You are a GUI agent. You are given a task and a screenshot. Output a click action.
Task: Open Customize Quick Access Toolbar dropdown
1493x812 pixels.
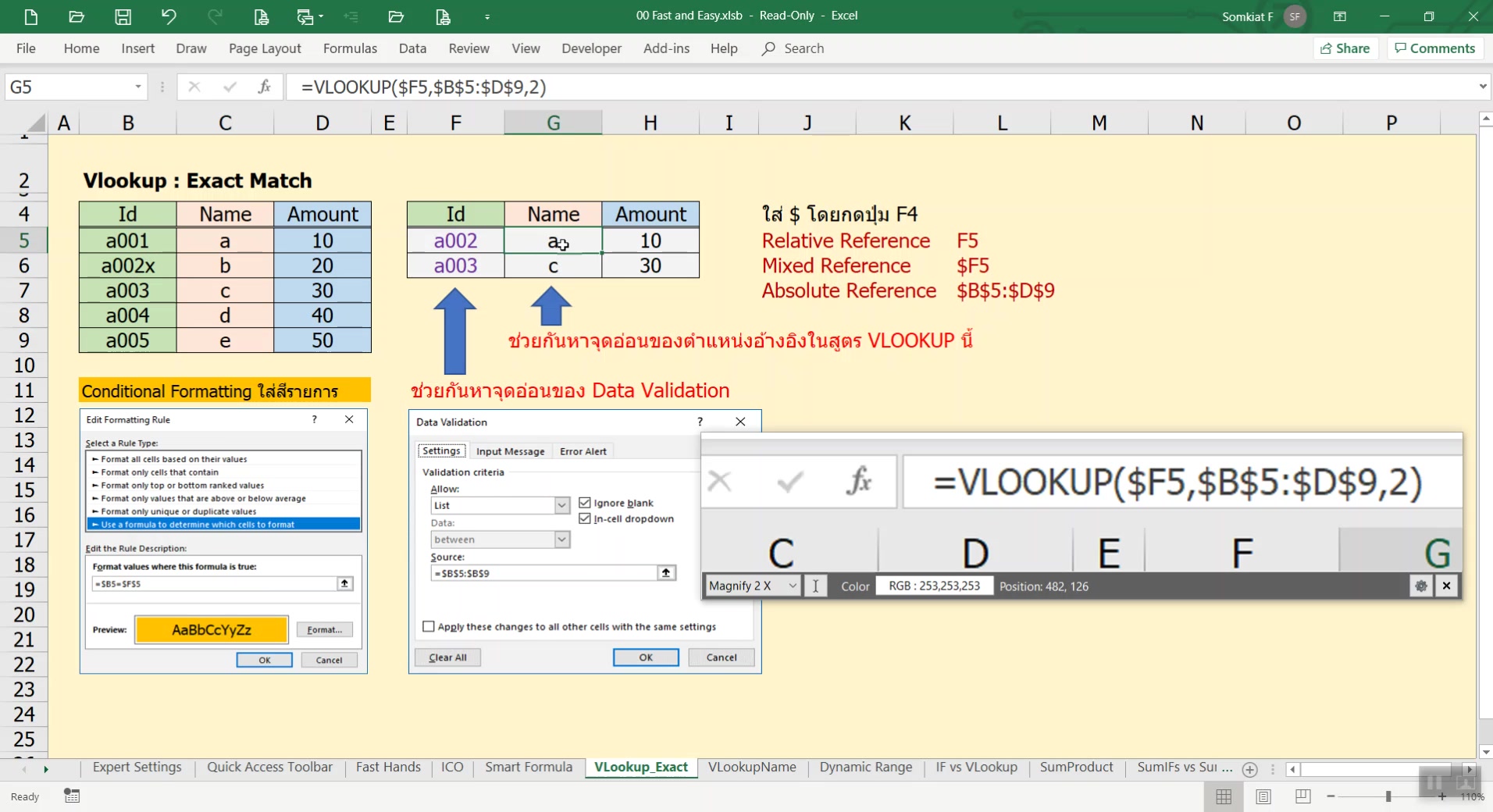[x=487, y=16]
